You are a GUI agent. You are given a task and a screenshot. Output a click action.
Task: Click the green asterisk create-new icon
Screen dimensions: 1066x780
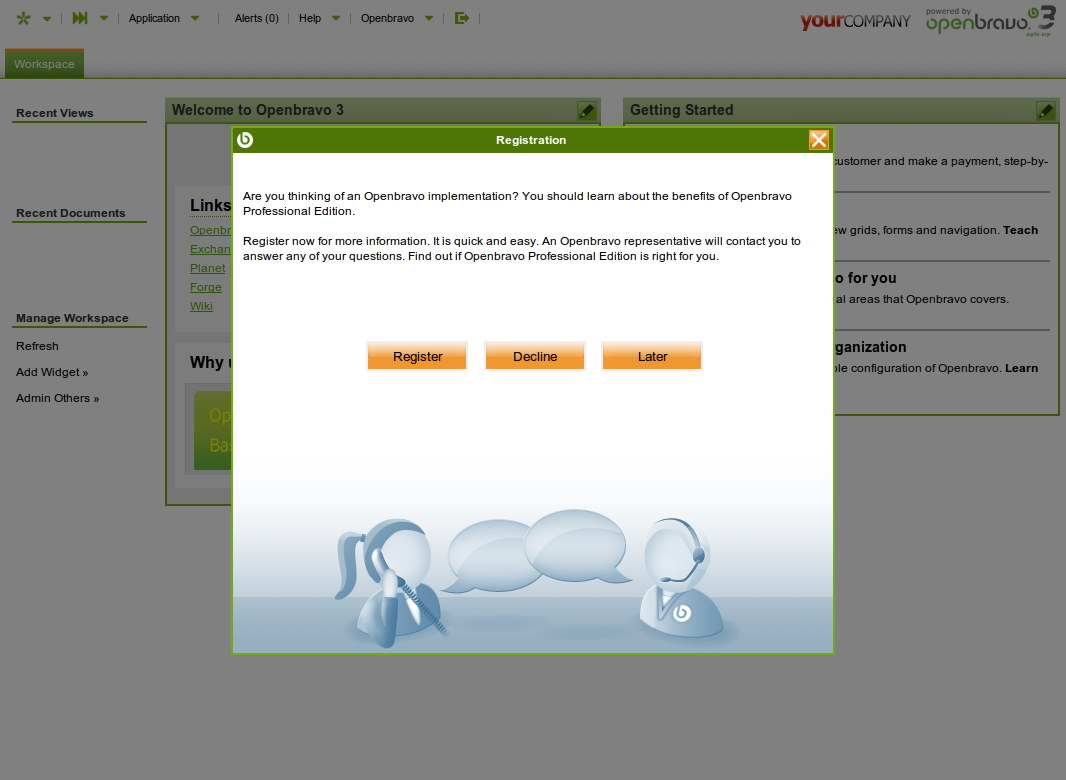click(x=23, y=18)
